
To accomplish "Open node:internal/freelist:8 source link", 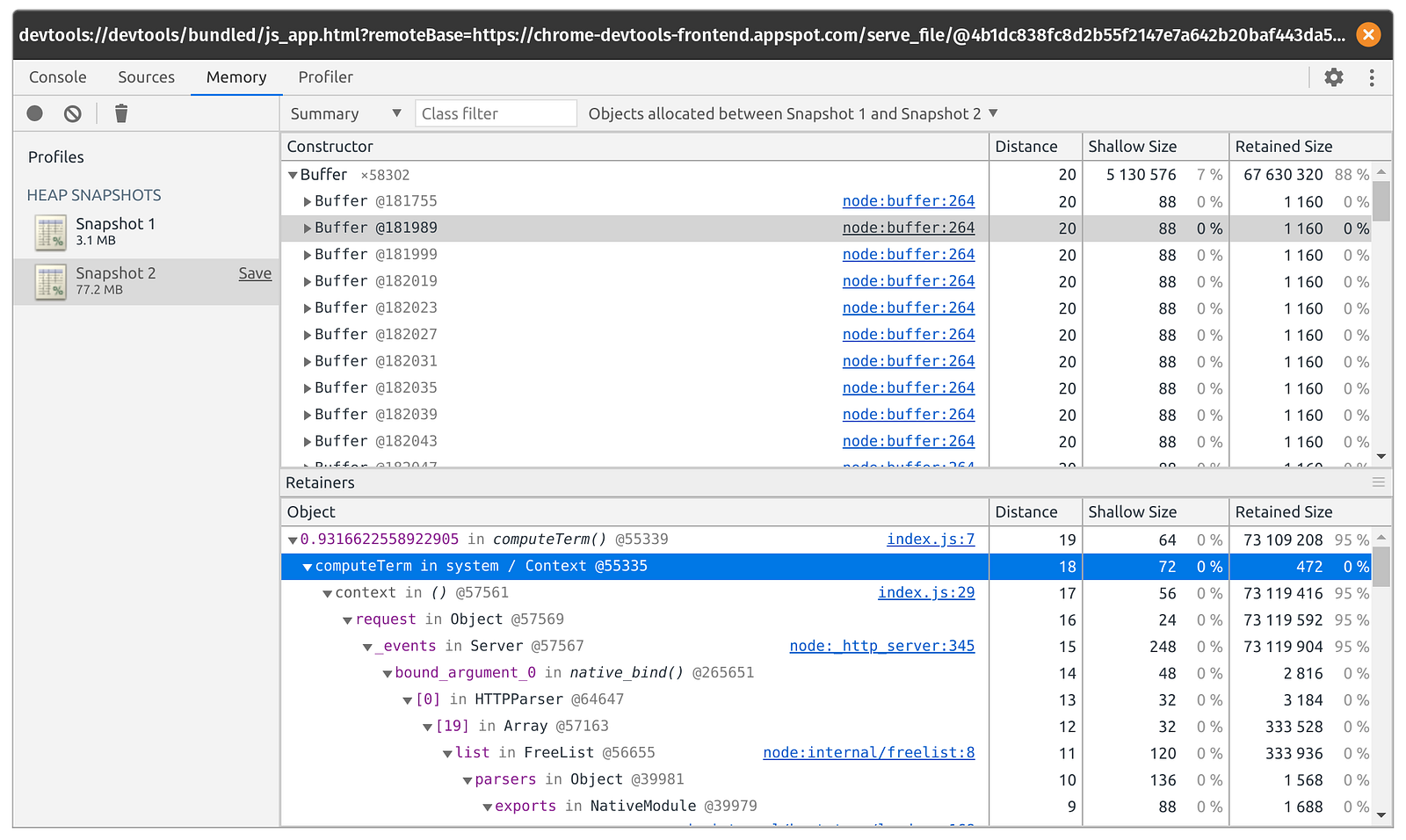I will pyautogui.click(x=869, y=753).
